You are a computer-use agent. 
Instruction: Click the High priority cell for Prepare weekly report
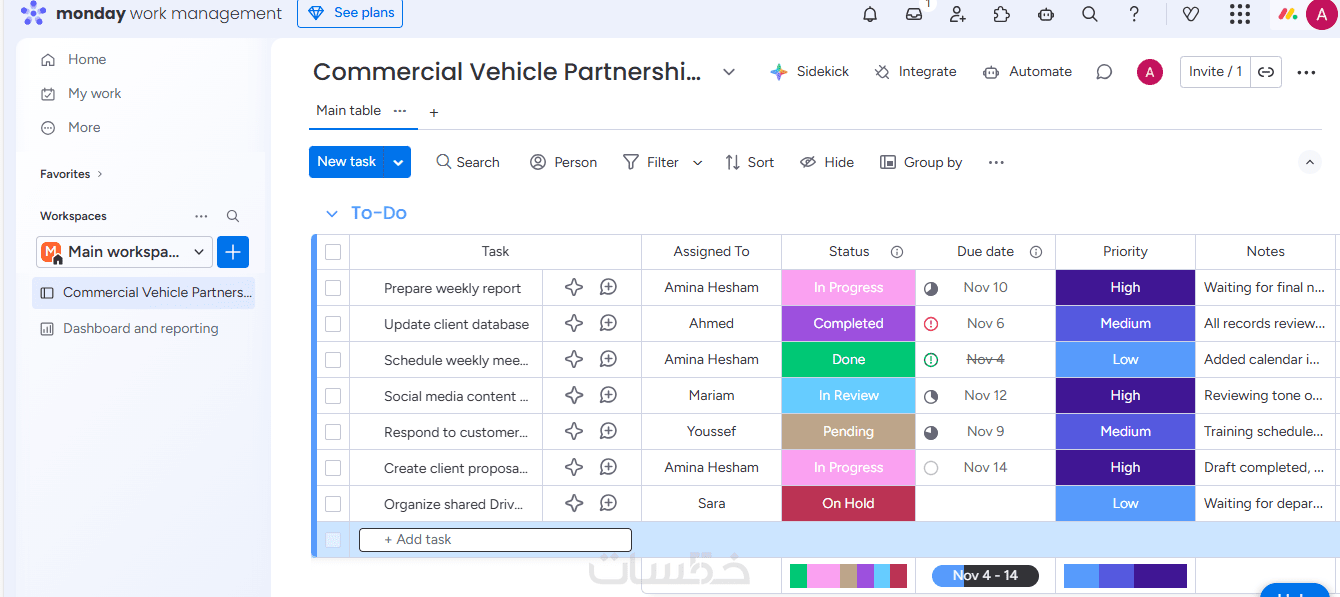pyautogui.click(x=1125, y=288)
